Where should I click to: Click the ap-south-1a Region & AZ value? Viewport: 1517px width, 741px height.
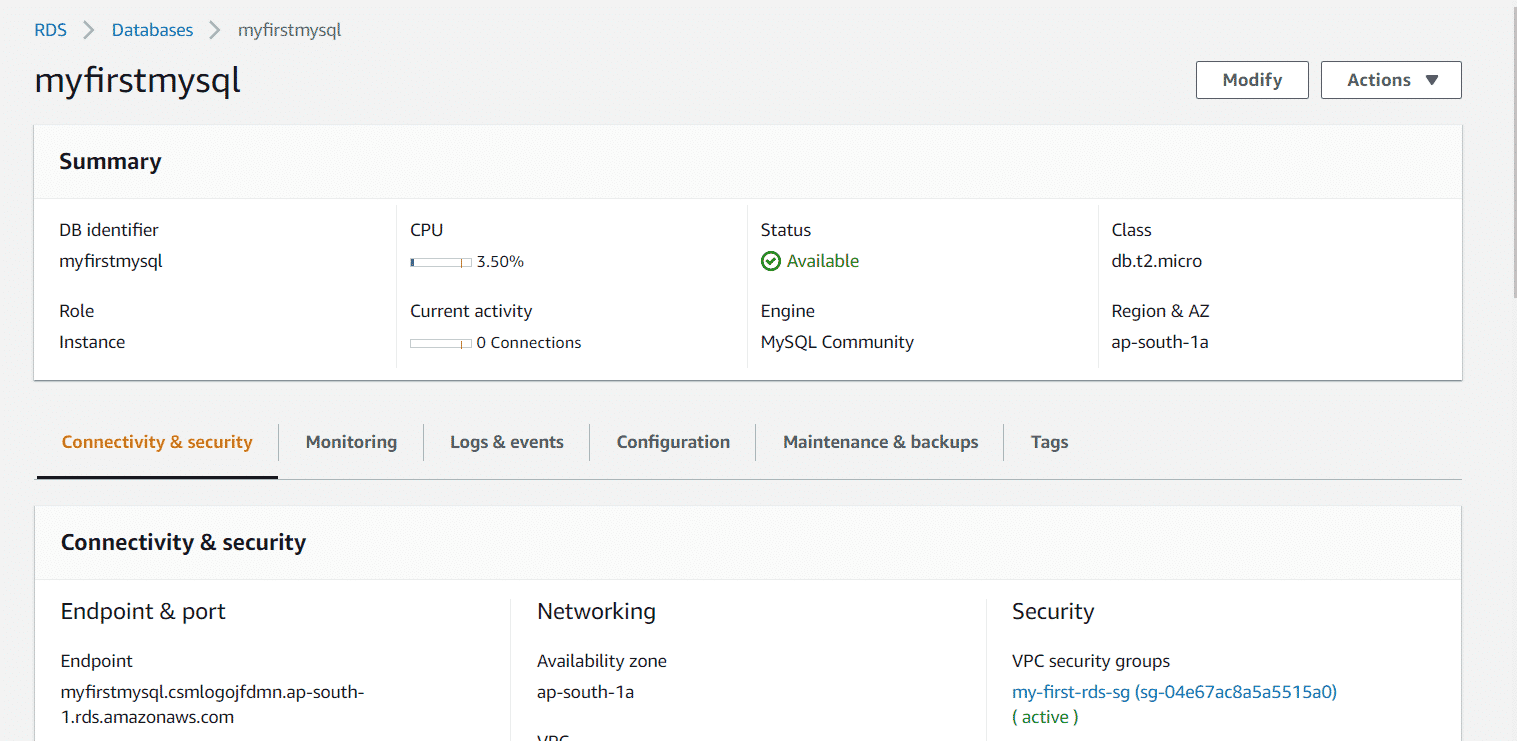click(x=1160, y=342)
